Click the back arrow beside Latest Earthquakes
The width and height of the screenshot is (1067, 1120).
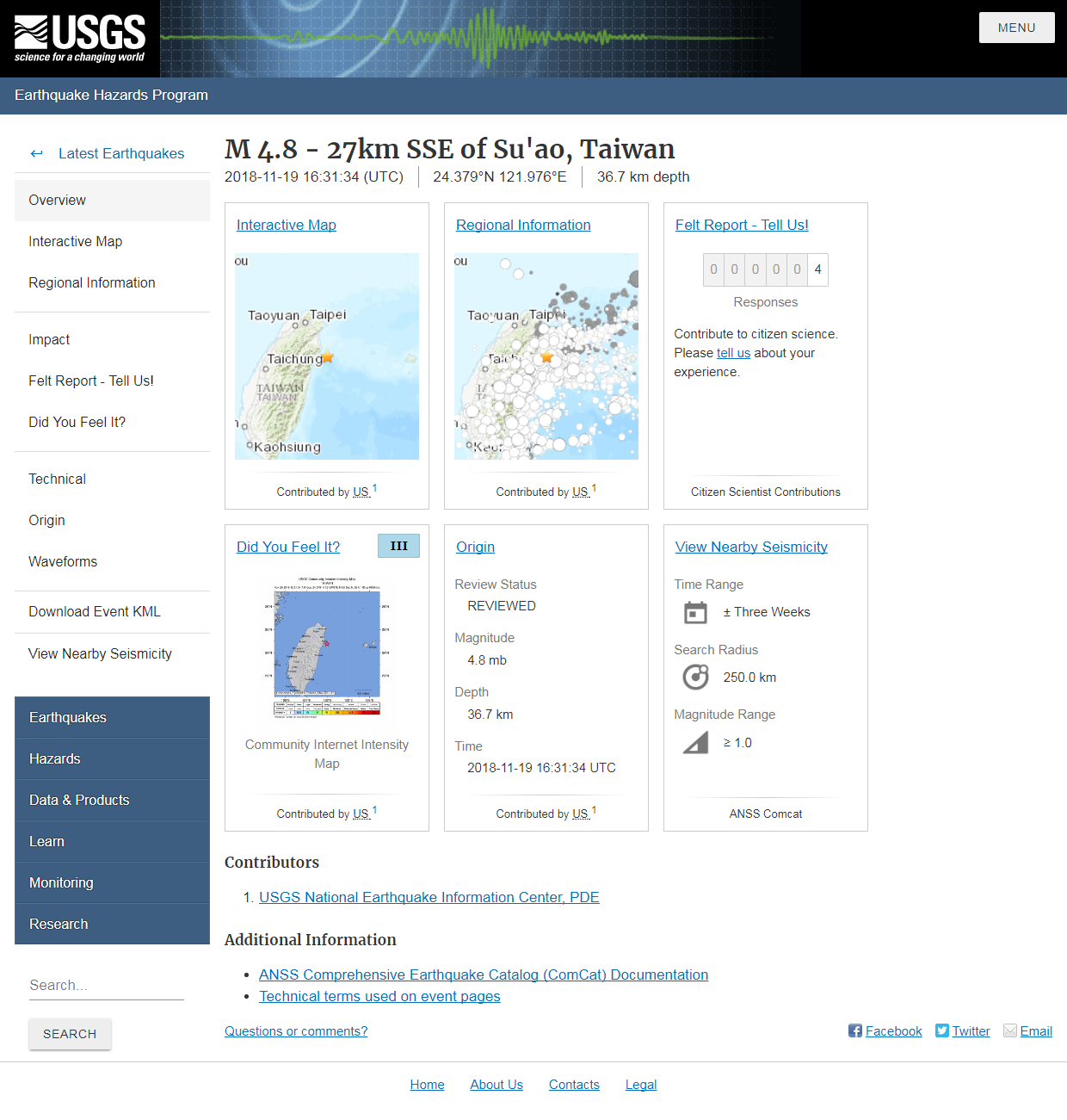[x=36, y=153]
